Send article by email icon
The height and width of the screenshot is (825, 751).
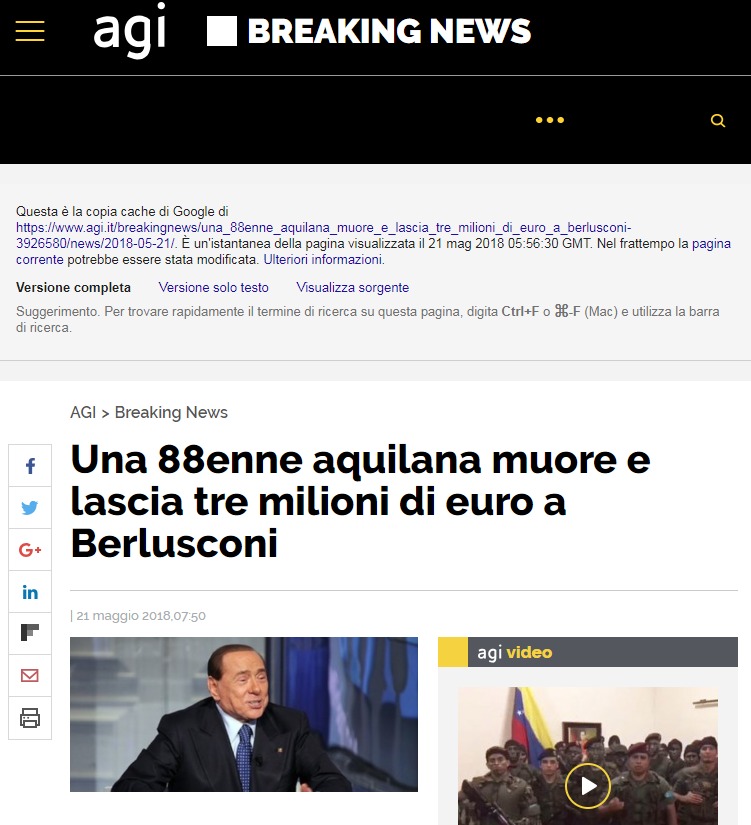pyautogui.click(x=30, y=676)
